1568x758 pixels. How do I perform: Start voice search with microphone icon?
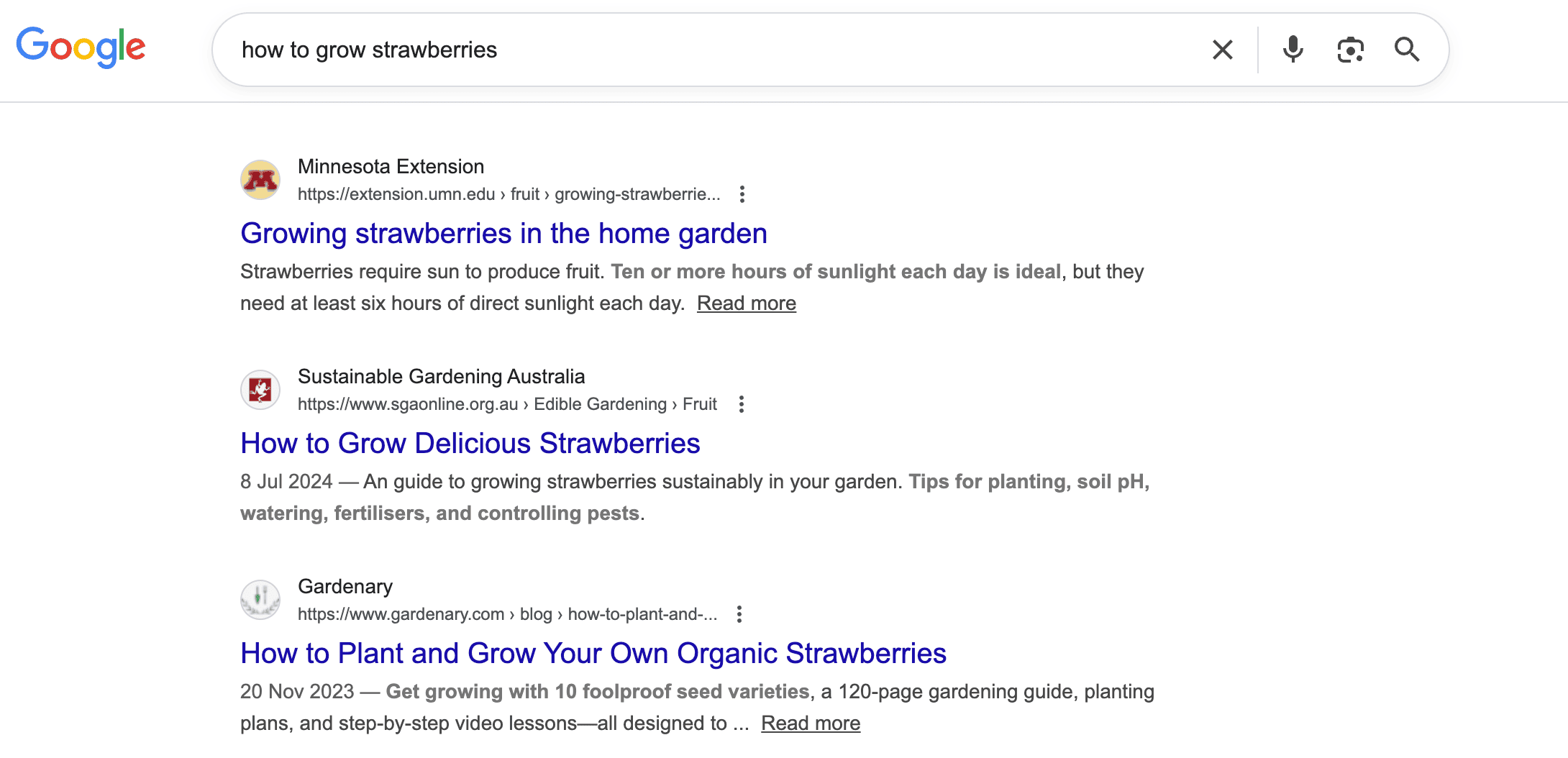[x=1293, y=50]
